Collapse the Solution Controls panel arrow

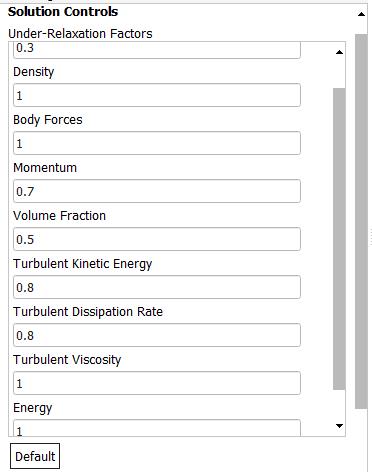point(361,14)
